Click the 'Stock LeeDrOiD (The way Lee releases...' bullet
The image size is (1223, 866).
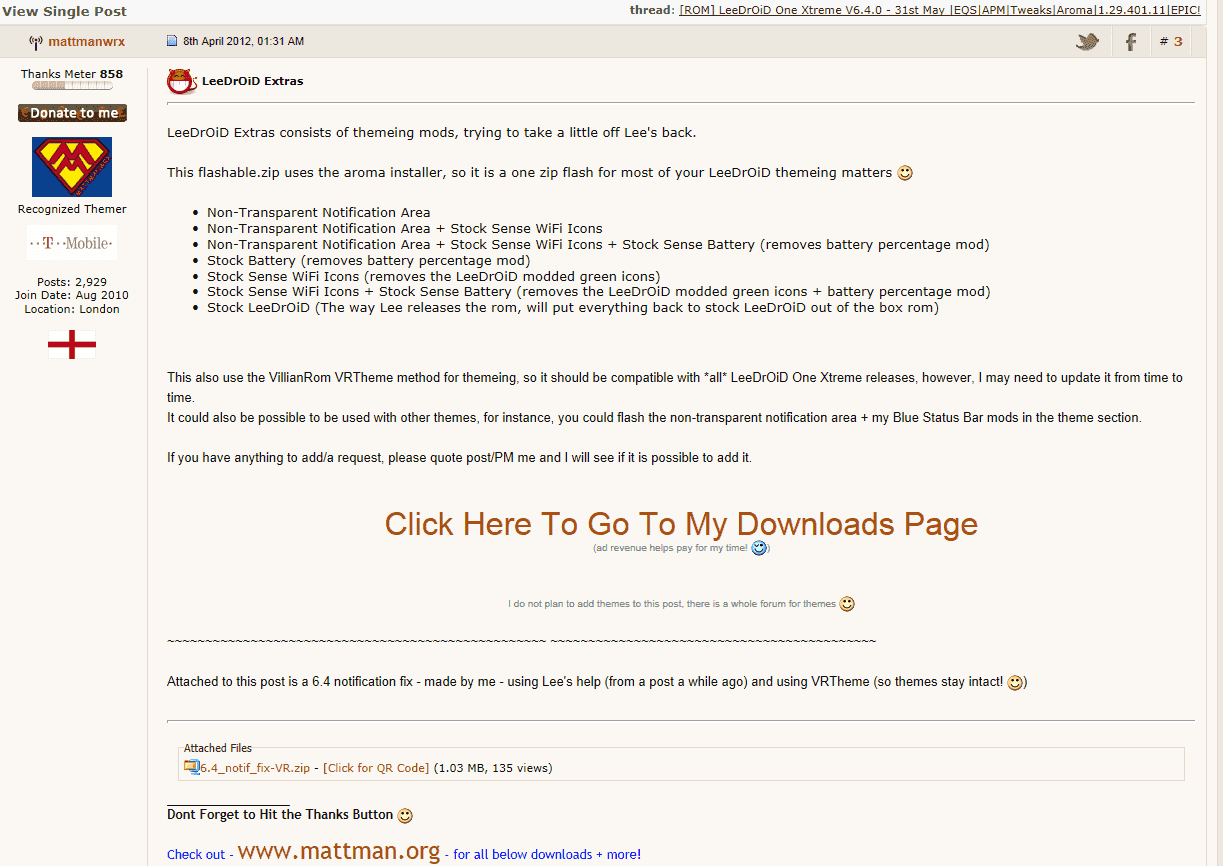pos(573,308)
